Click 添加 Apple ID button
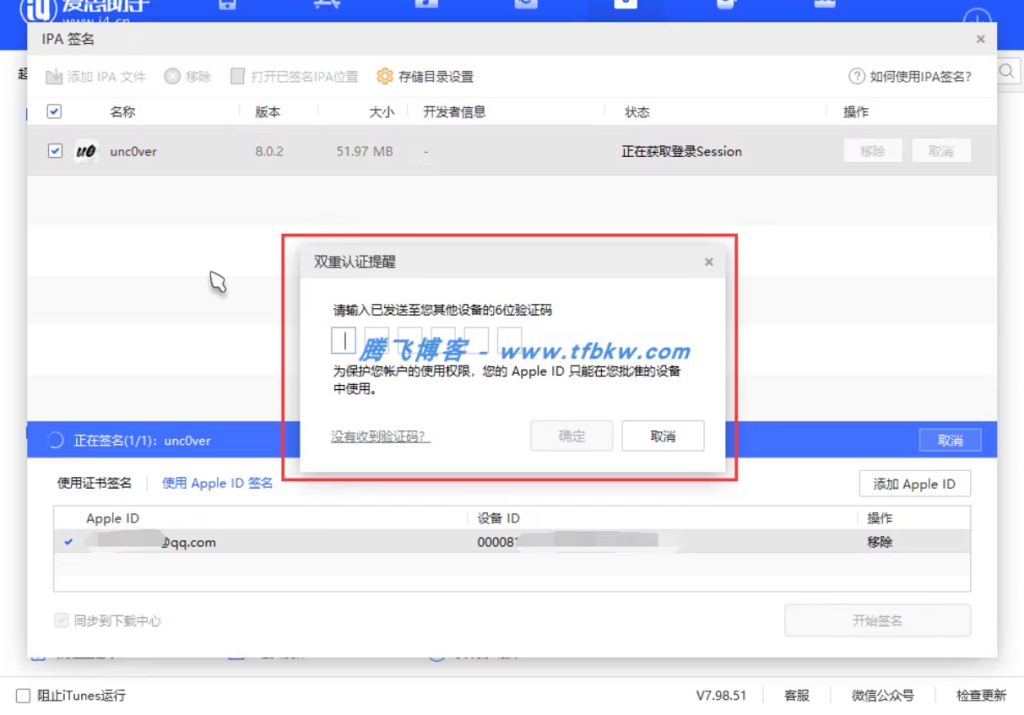Screen dimensions: 1024x715 pos(914,483)
